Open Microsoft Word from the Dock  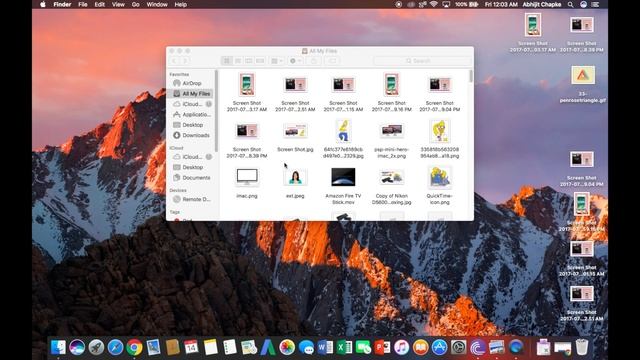(x=325, y=347)
